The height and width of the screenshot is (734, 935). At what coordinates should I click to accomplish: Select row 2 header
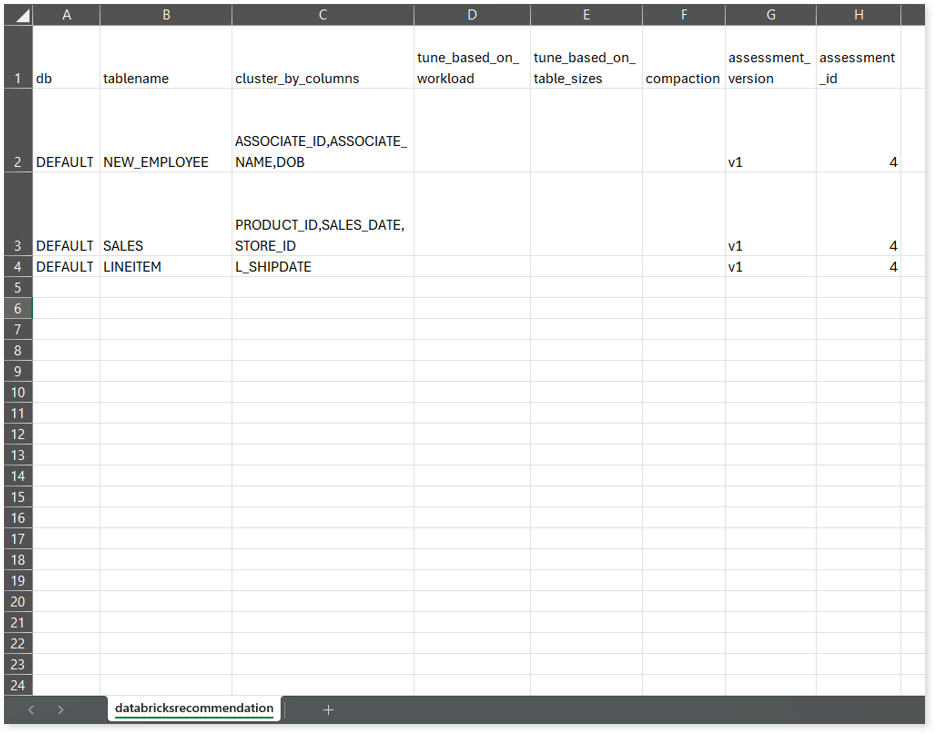(18, 131)
